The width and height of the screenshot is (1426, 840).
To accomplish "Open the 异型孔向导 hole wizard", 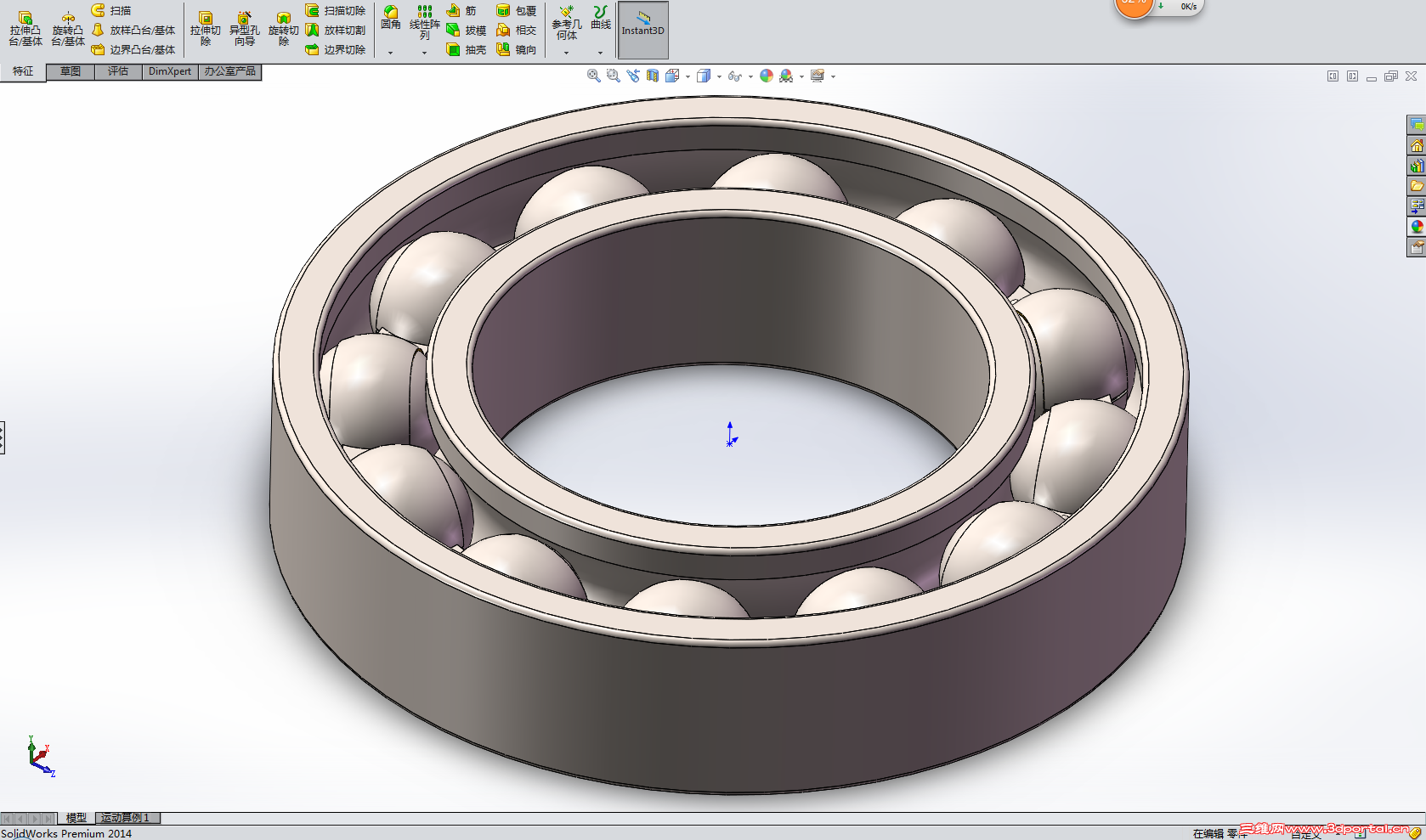I will pos(245,29).
